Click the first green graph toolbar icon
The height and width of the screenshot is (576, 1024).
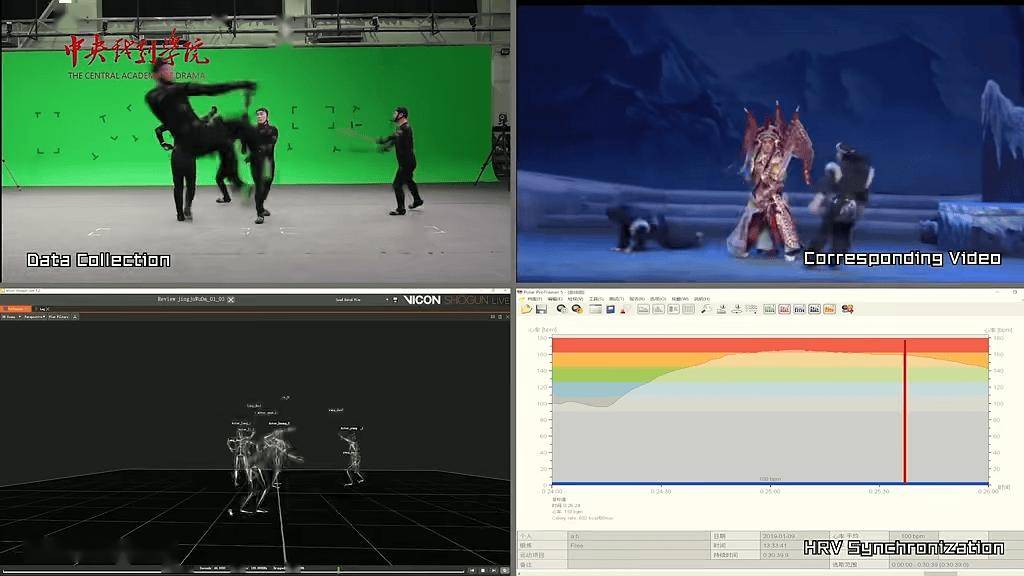[x=770, y=309]
